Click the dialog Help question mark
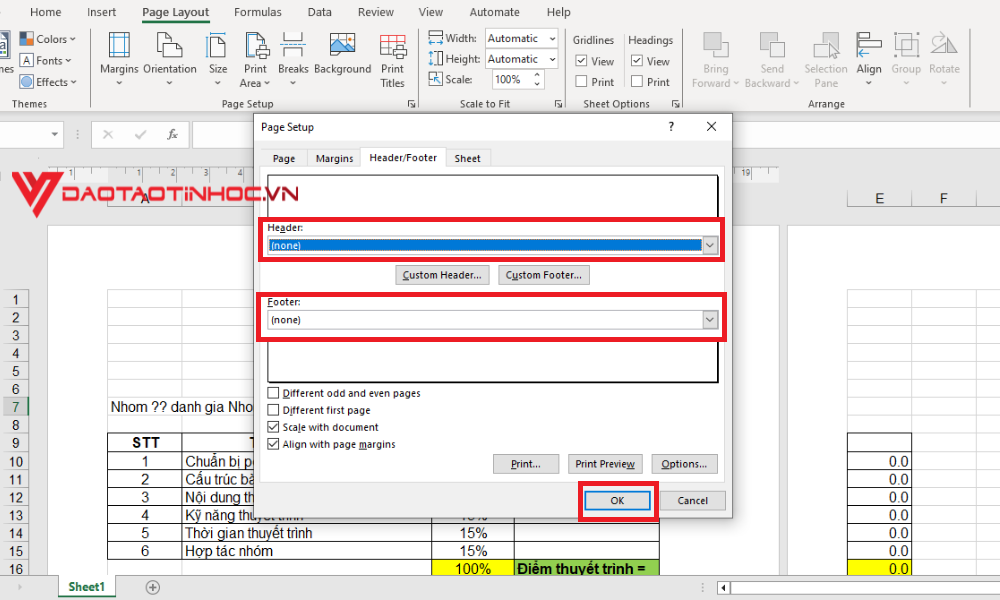The height and width of the screenshot is (600, 1000). tap(671, 126)
